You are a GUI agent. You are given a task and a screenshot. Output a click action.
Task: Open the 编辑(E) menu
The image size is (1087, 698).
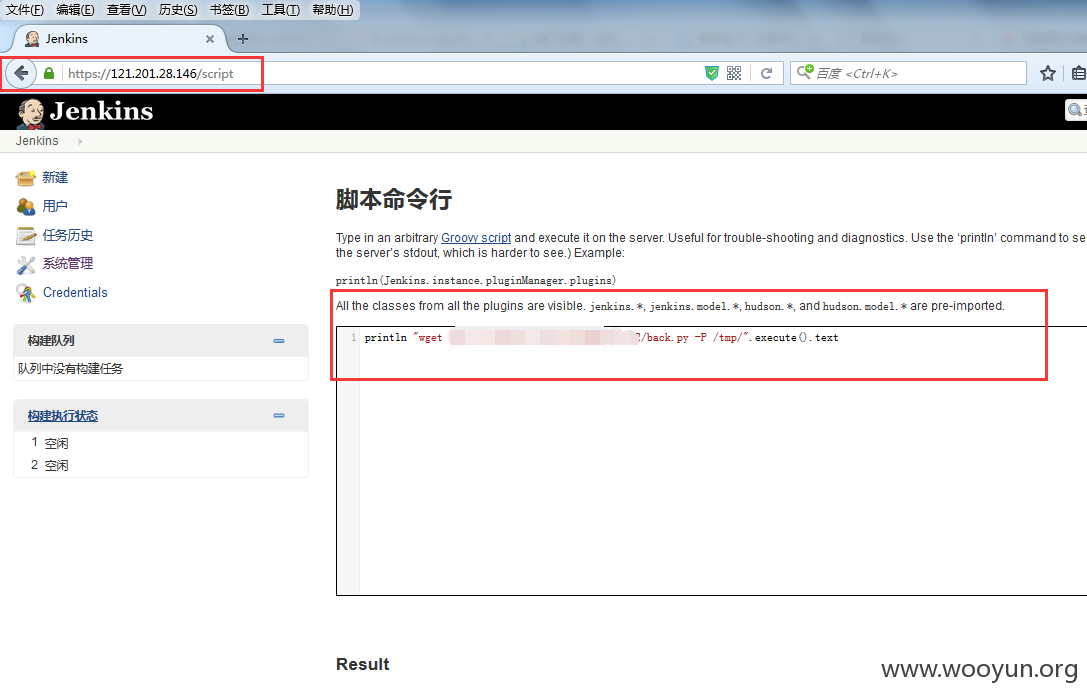[x=75, y=10]
